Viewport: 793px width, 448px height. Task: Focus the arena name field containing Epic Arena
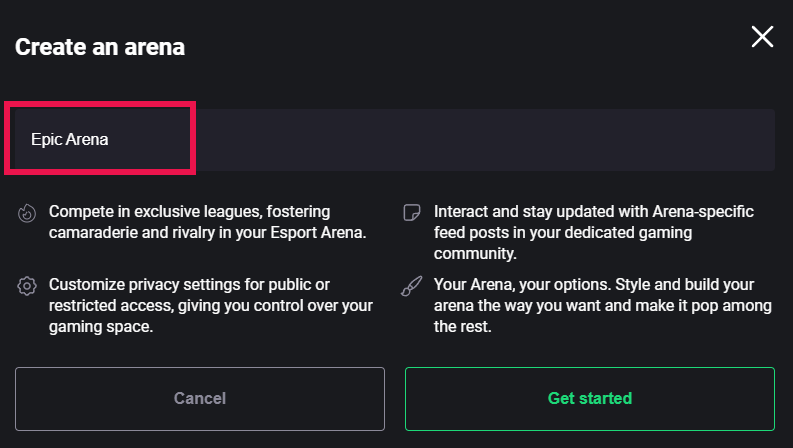coord(100,139)
